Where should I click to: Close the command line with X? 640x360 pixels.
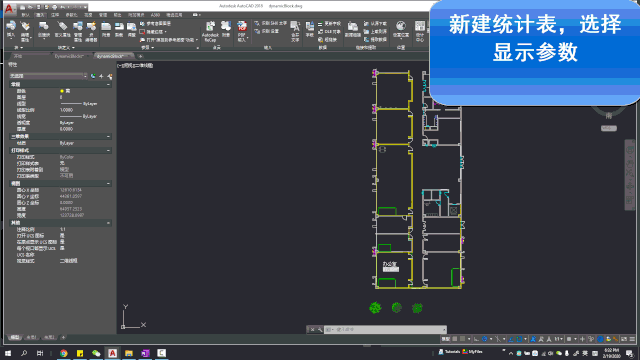[313, 330]
